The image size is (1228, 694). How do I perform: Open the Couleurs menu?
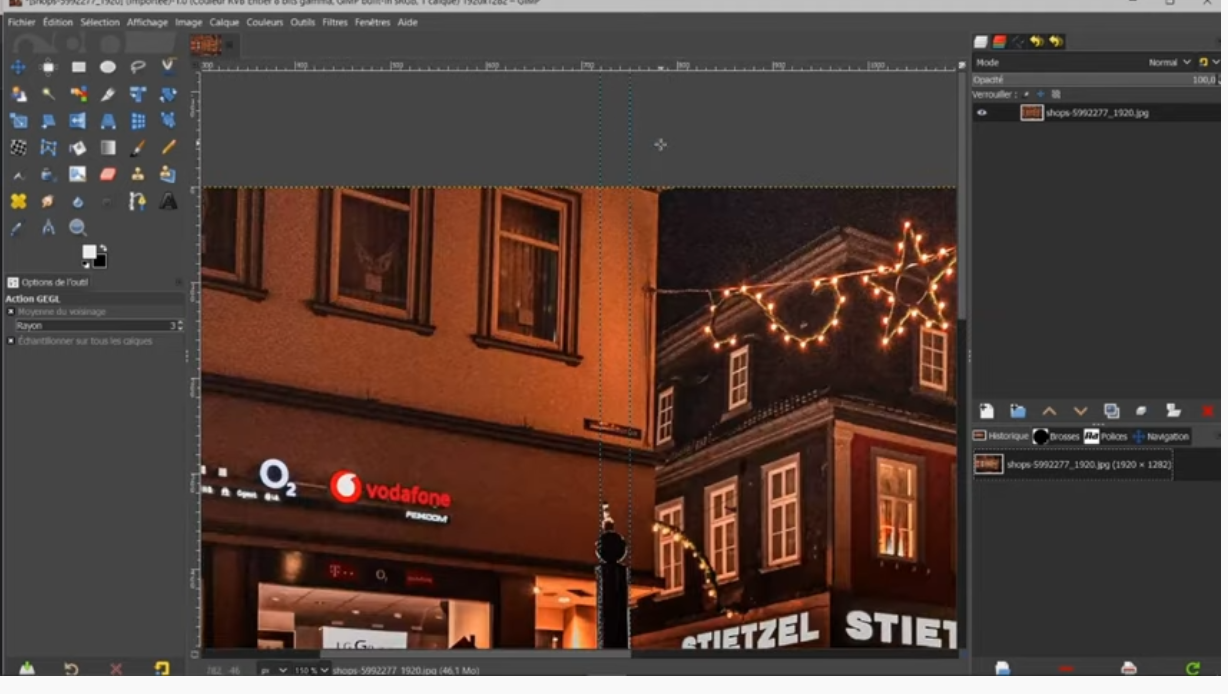(x=265, y=22)
